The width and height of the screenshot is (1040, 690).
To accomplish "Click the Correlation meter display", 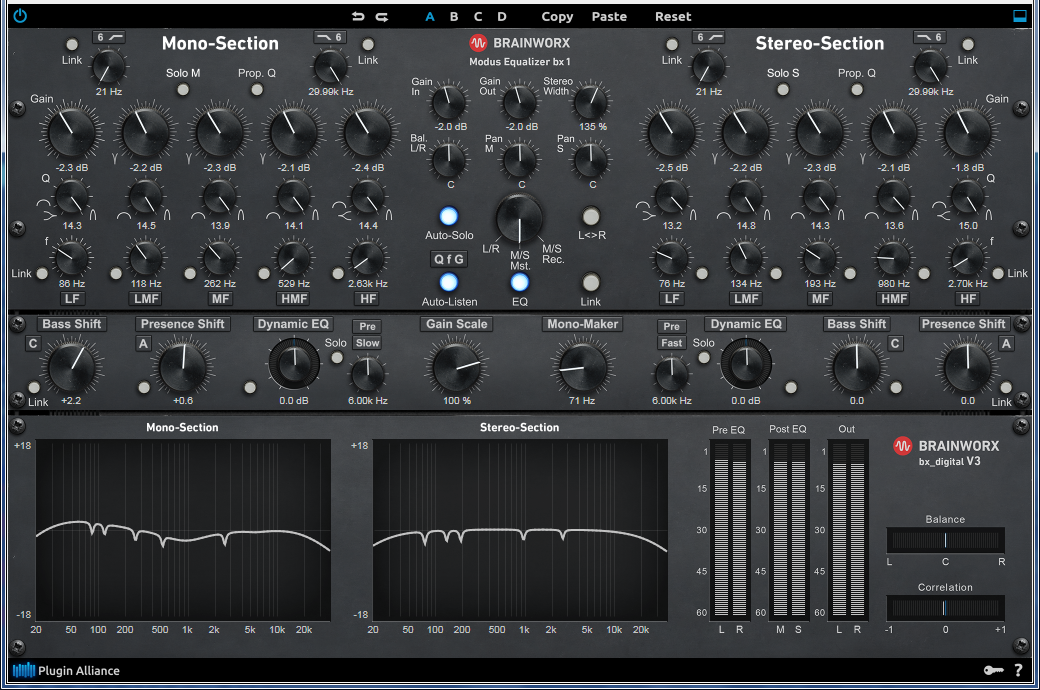I will pyautogui.click(x=945, y=608).
